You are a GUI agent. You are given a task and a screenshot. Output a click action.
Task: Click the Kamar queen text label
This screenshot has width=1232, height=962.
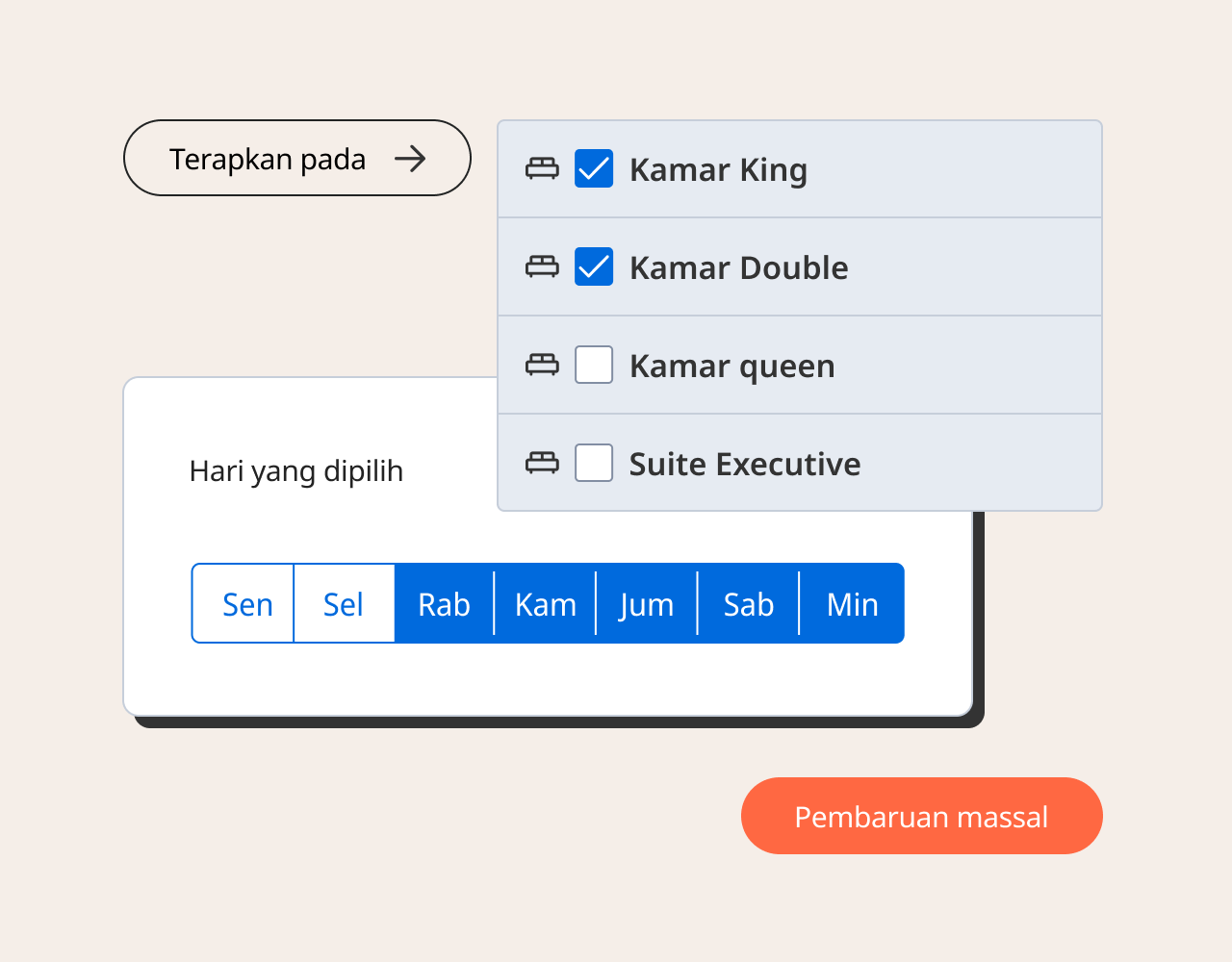point(731,367)
